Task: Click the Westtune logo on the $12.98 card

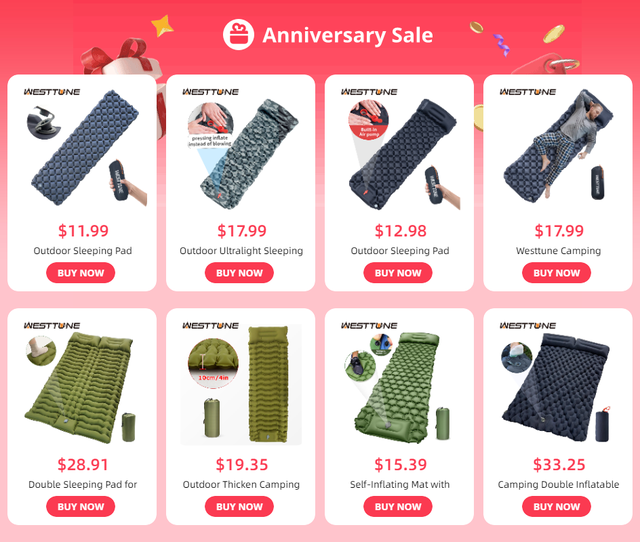Action: (369, 92)
